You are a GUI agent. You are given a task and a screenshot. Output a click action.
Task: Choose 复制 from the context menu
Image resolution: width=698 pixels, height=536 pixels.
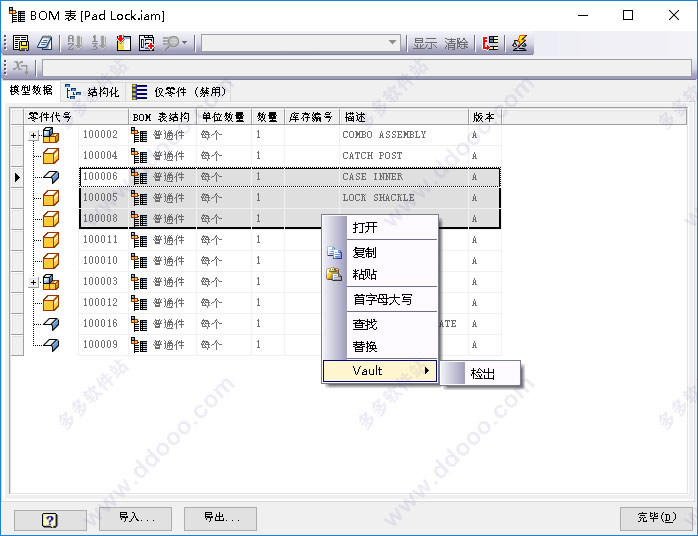[x=380, y=252]
